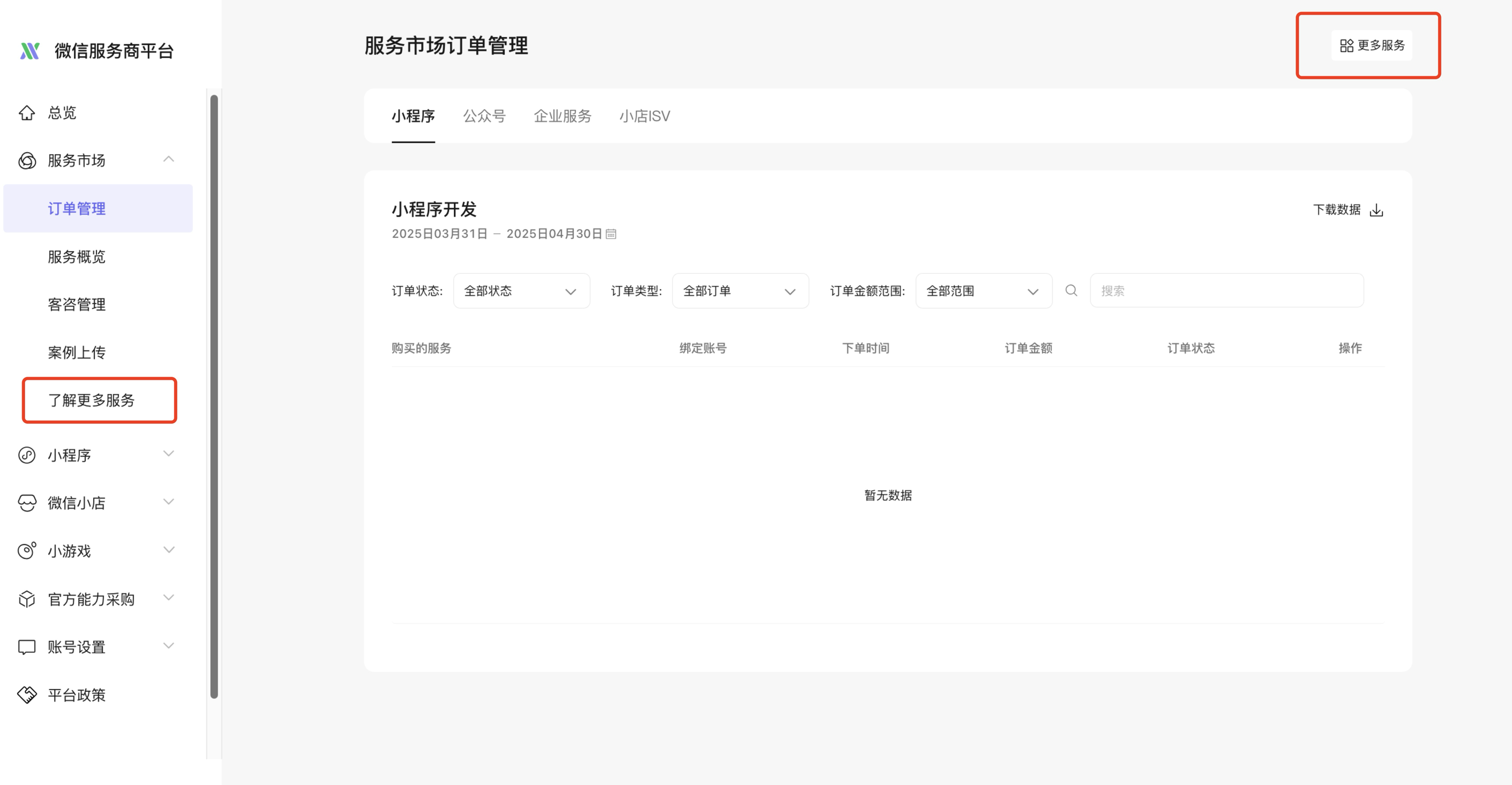Viewport: 1512px width, 785px height.
Task: Switch to the 公众号 tab
Action: (x=484, y=116)
